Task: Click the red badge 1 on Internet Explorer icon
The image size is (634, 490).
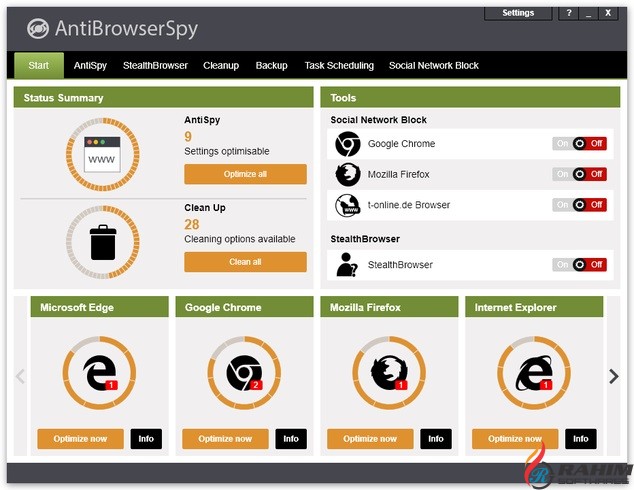Action: pos(546,385)
